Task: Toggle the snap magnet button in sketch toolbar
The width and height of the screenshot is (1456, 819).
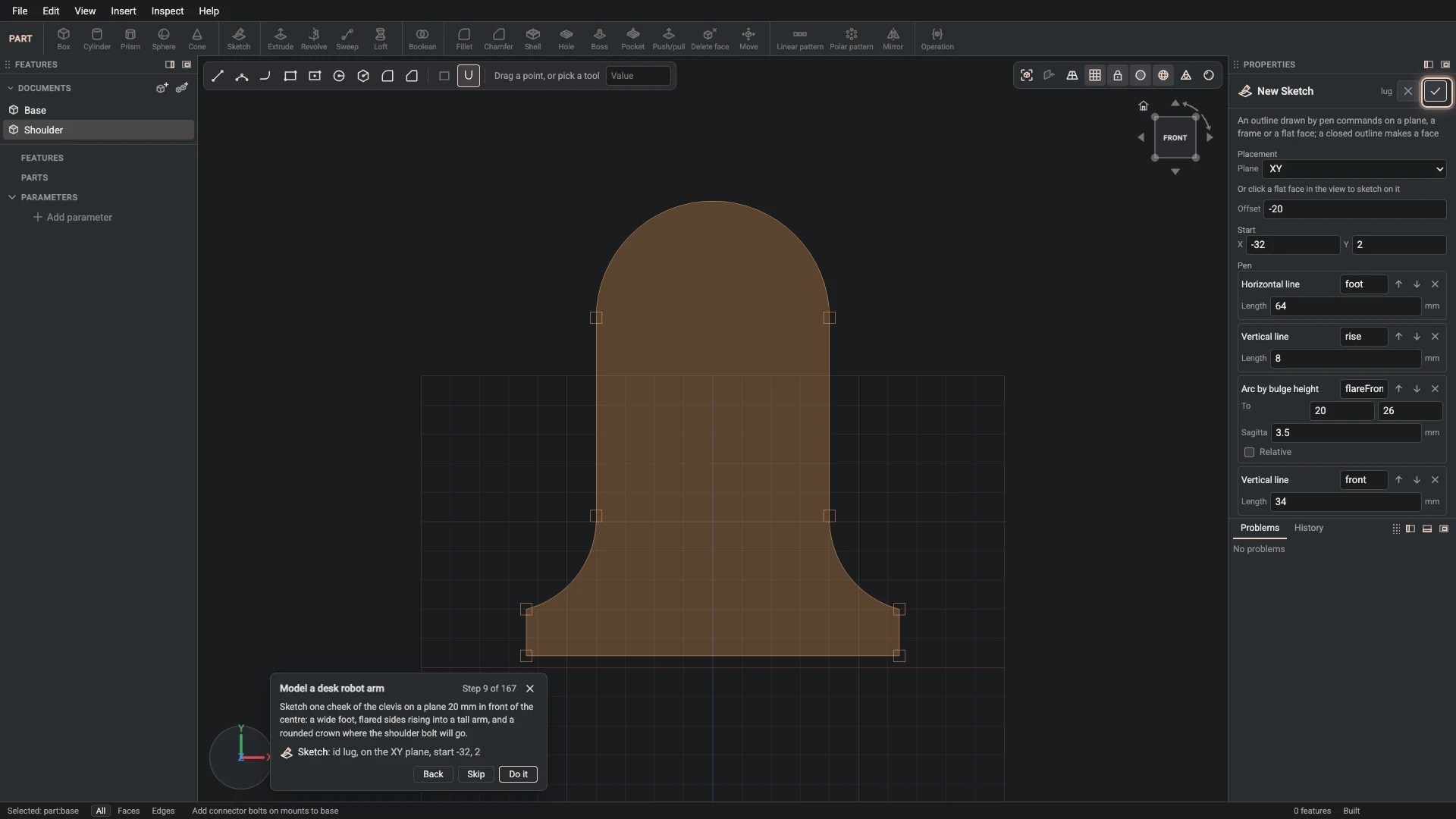Action: (469, 76)
